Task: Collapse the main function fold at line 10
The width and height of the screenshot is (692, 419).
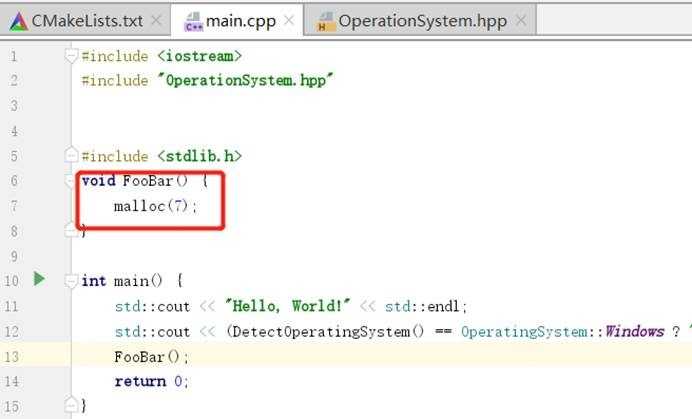Action: click(x=71, y=281)
